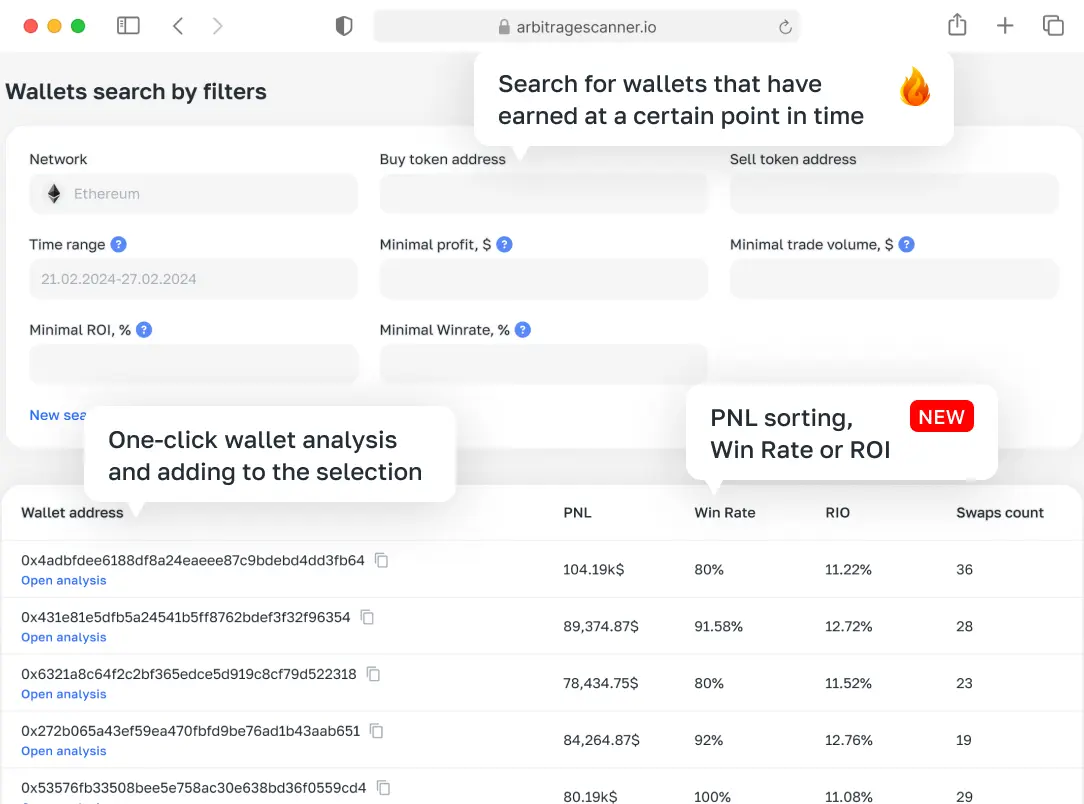Go back using the browser back arrow
Image resolution: width=1084 pixels, height=804 pixels.
(178, 26)
